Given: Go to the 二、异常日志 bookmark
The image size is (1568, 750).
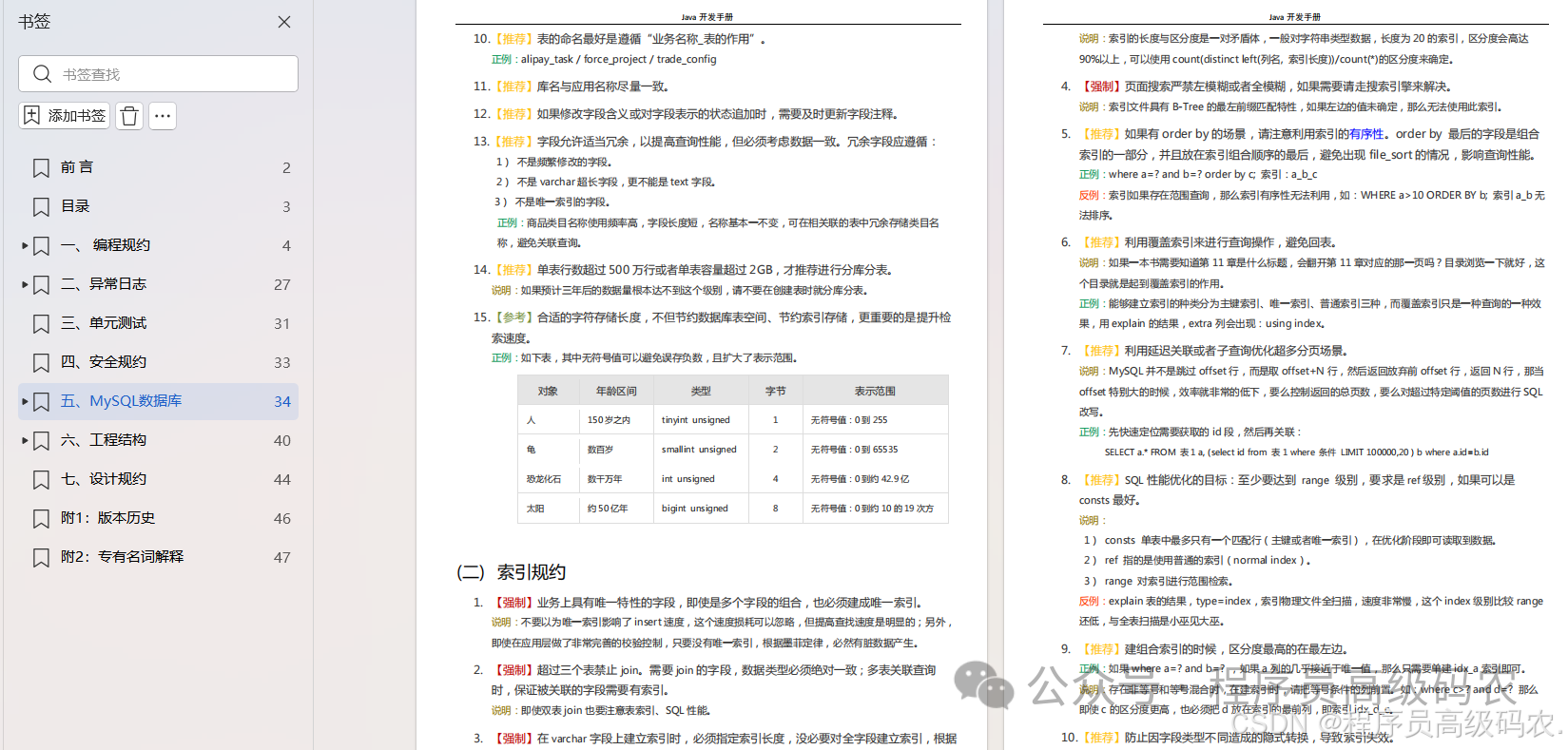Looking at the screenshot, I should pos(104,284).
